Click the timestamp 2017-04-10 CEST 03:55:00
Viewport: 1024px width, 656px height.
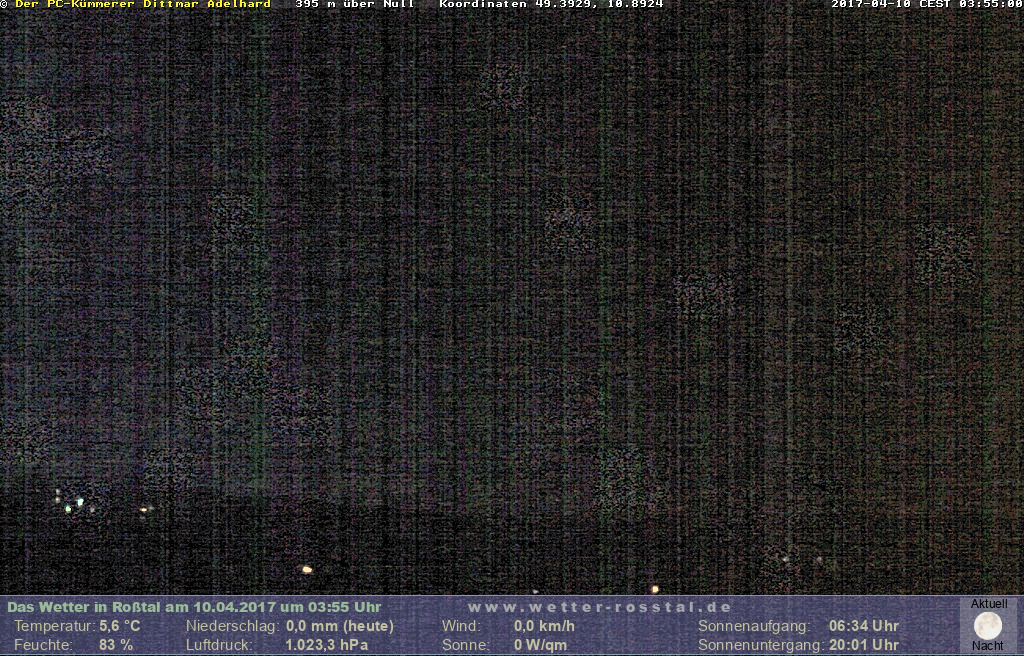pos(926,4)
